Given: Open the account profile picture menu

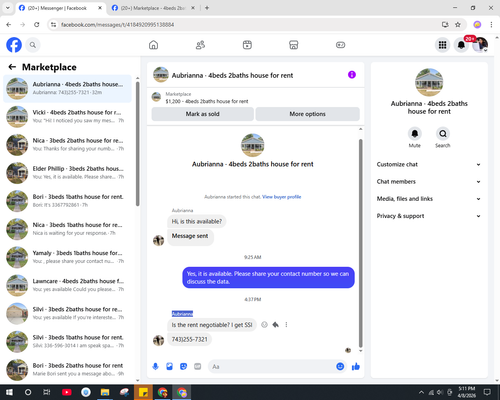Looking at the screenshot, I should 480,45.
